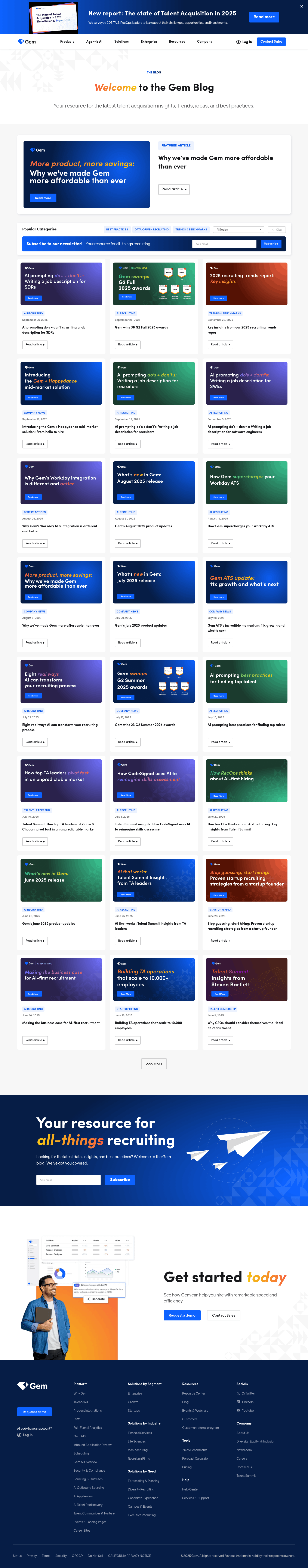Screen dimensions: 308x1568
Task: Filter by Trends & Benchmarks category
Action: tap(191, 230)
